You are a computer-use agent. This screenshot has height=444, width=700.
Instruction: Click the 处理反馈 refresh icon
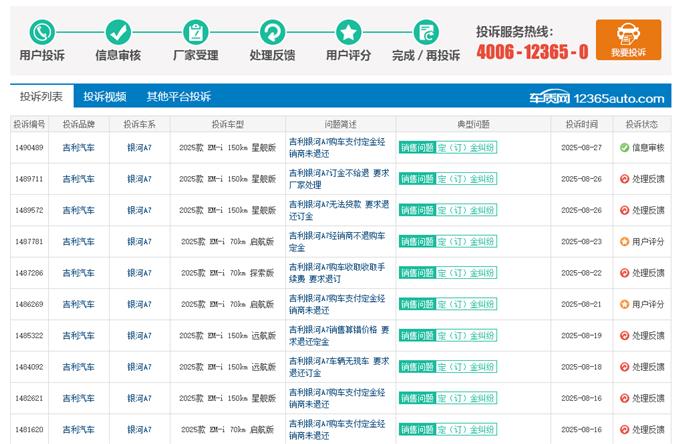click(x=271, y=31)
